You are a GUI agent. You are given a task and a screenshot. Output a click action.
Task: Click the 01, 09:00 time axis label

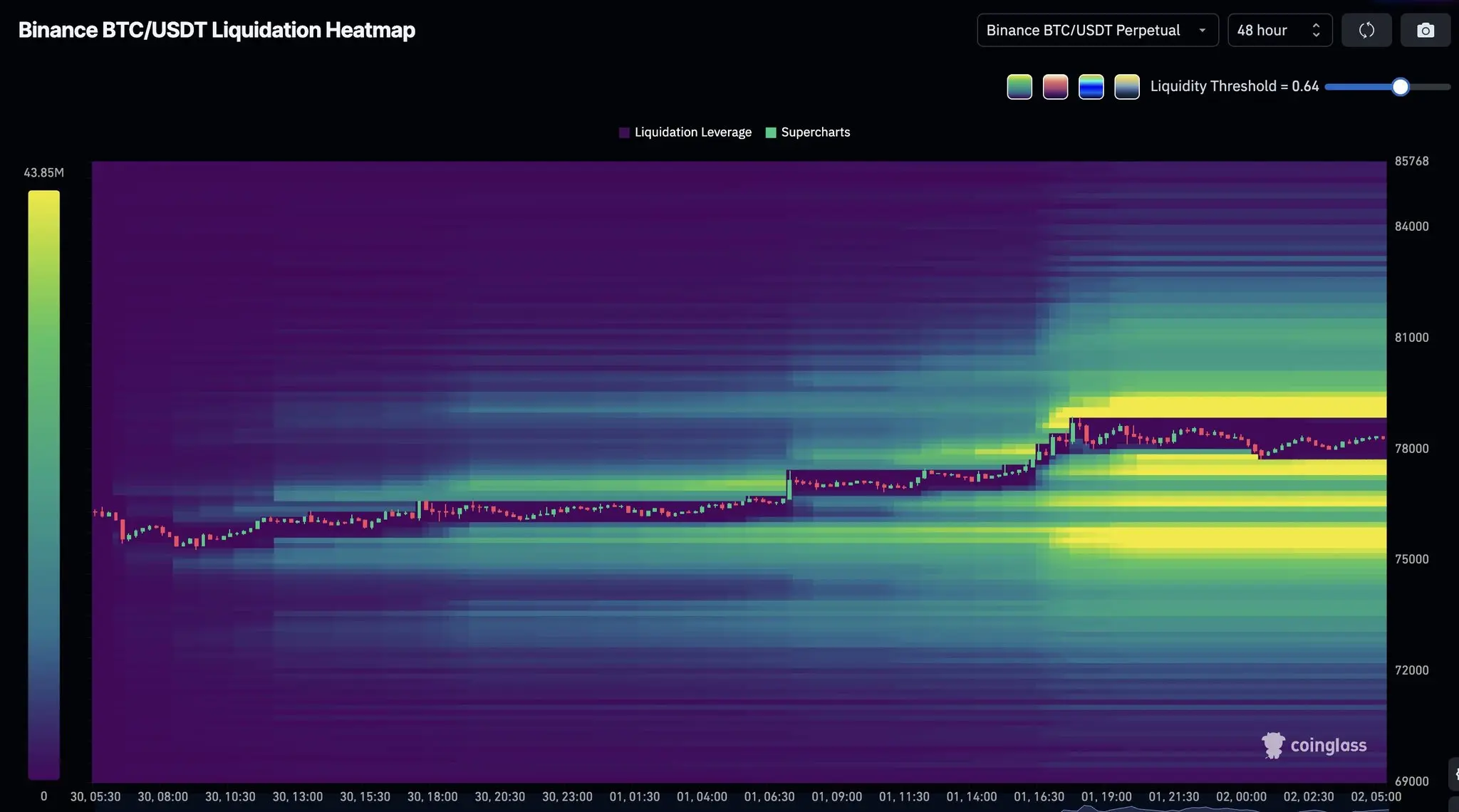837,797
